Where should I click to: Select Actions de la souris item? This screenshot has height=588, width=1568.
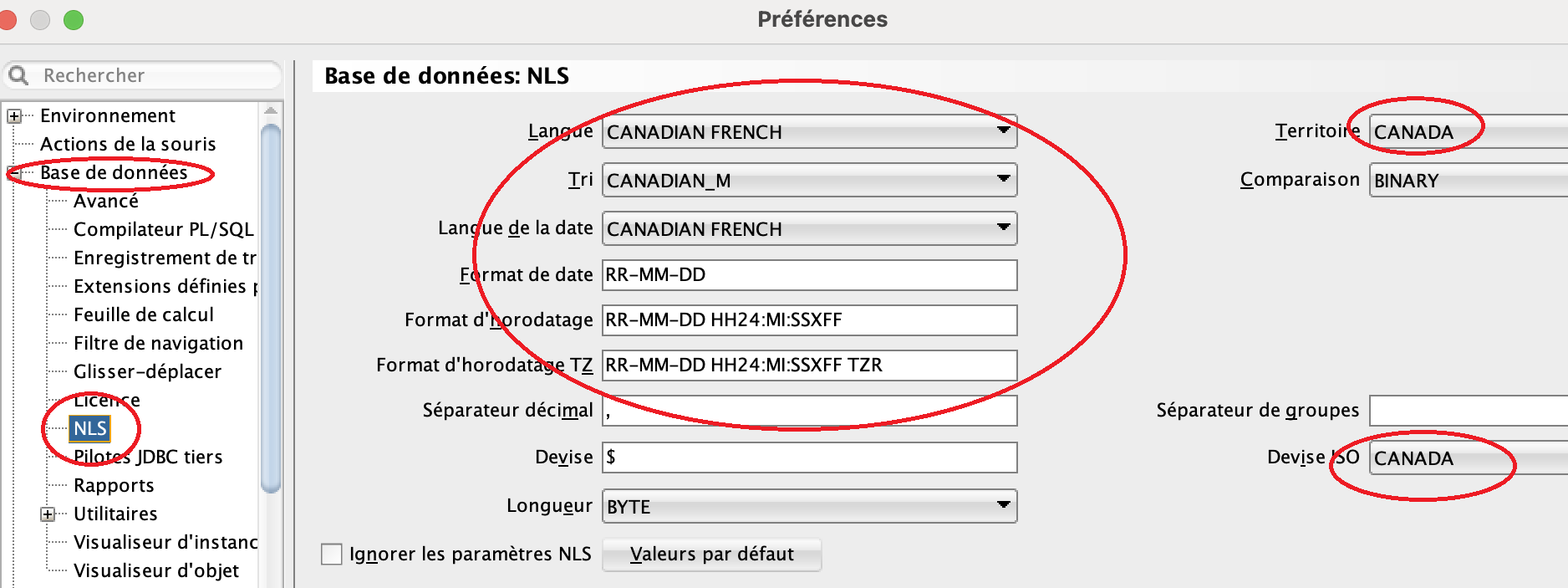pos(128,145)
